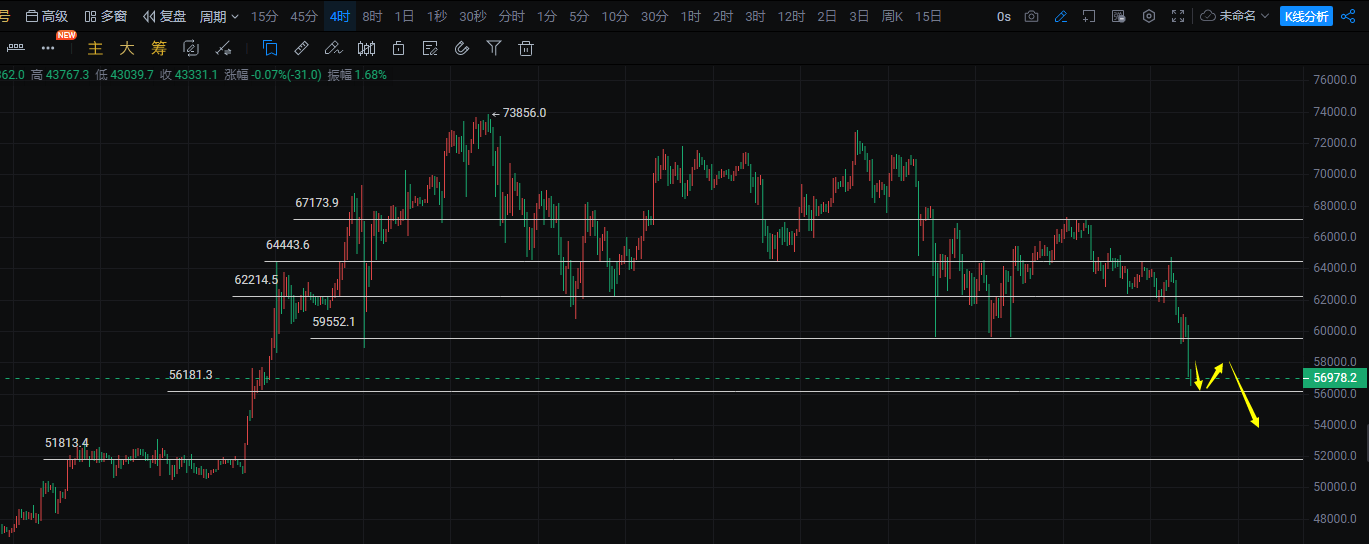
Task: Switch to the 1日 timeframe
Action: tap(404, 16)
